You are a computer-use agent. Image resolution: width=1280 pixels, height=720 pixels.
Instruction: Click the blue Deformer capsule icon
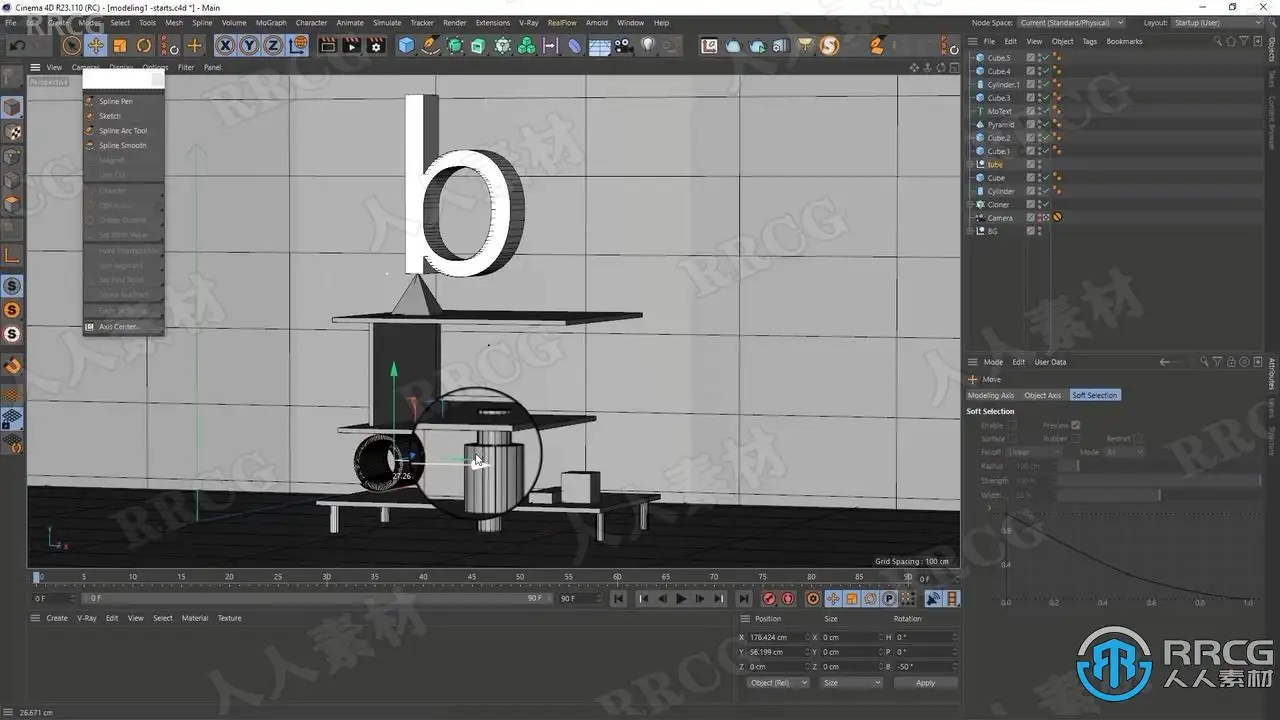(x=574, y=45)
